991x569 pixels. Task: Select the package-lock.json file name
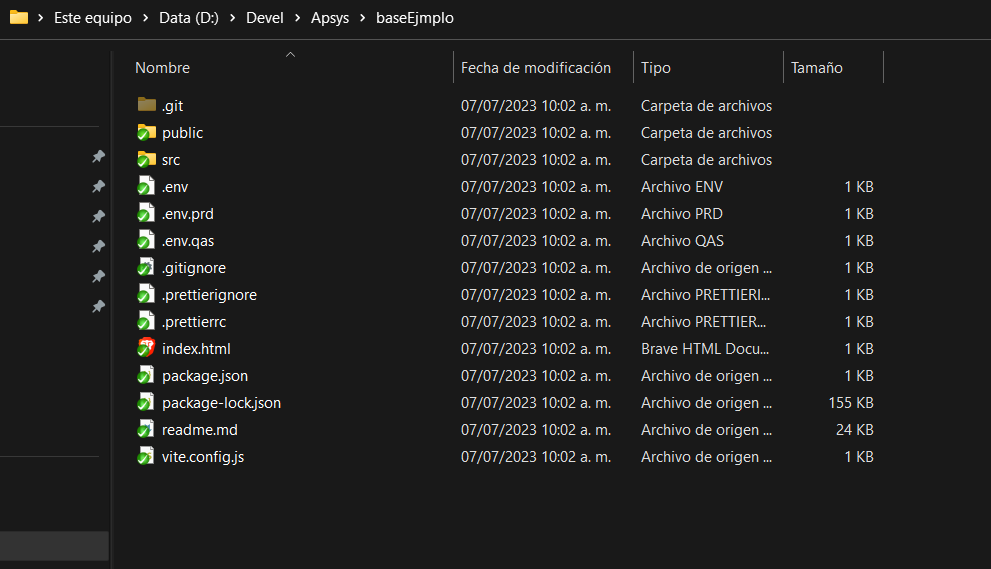[x=221, y=402]
